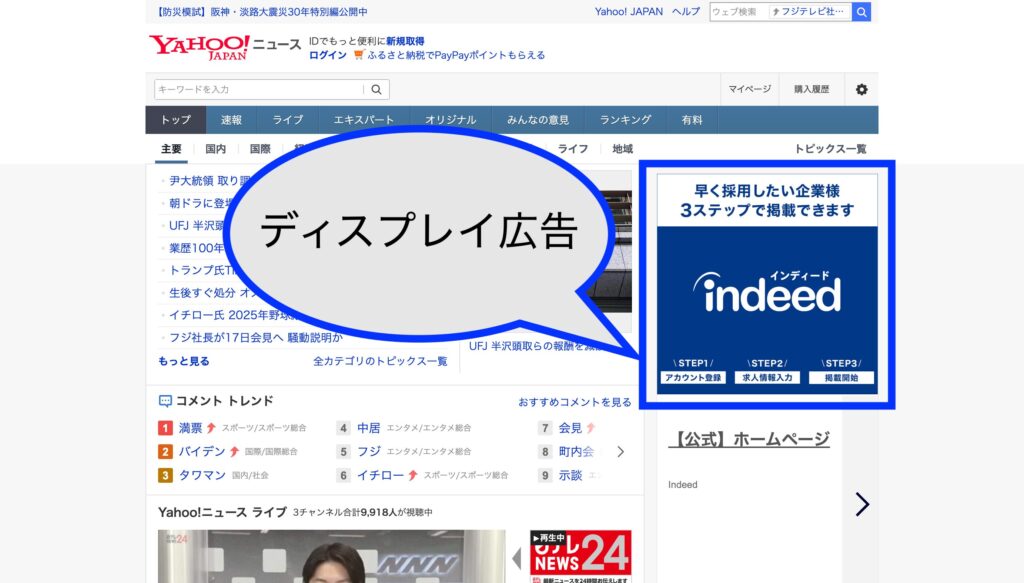1024x583 pixels.
Task: Open the エキスパート navigation tab
Action: pyautogui.click(x=364, y=120)
